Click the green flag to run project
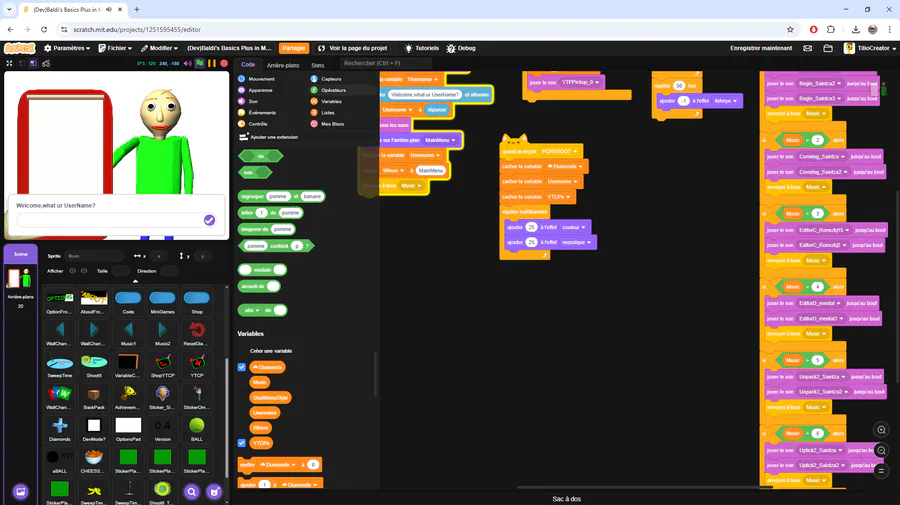Image resolution: width=900 pixels, height=505 pixels. coord(200,63)
